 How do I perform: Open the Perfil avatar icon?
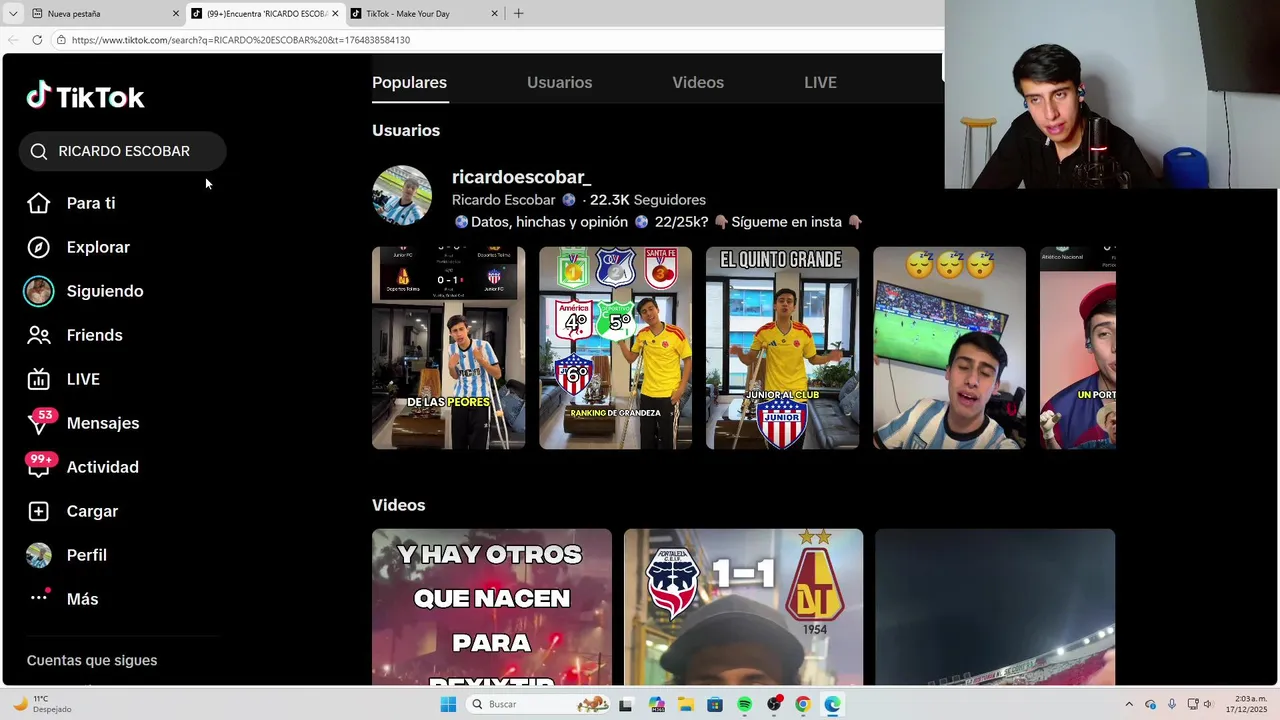click(38, 555)
